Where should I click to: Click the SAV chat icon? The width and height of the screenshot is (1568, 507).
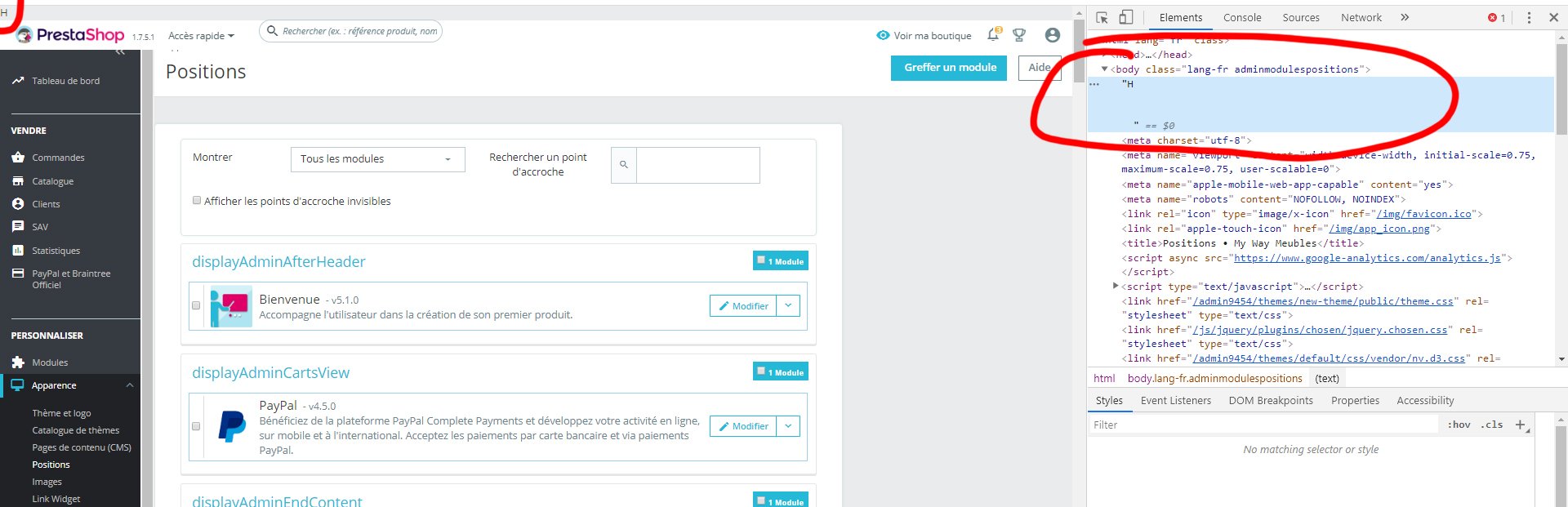click(x=18, y=227)
